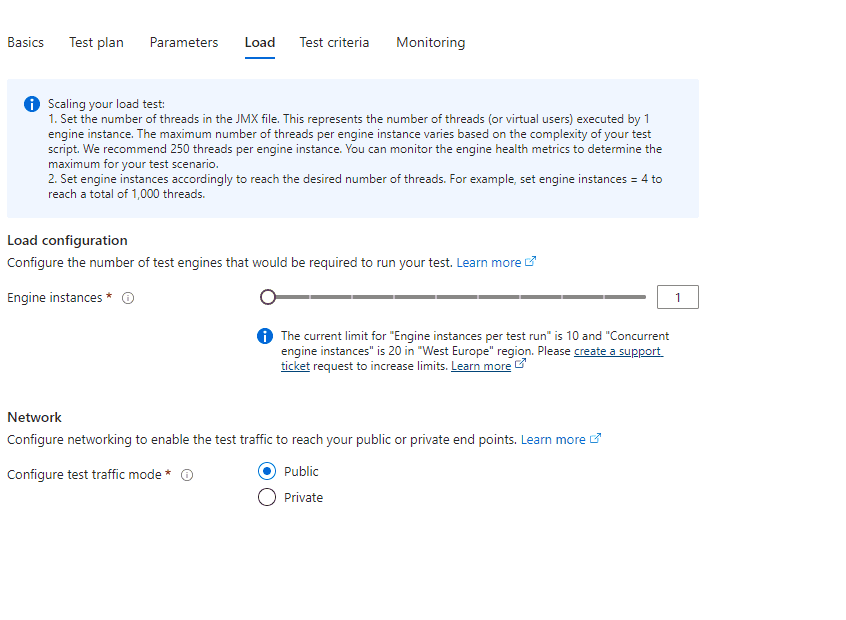Select the Public traffic mode radio button

pos(267,471)
